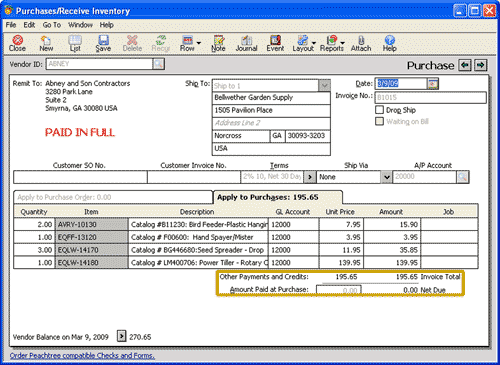Click the Bellwether Garden Supply name field
This screenshot has width=500, height=365.
coord(271,98)
